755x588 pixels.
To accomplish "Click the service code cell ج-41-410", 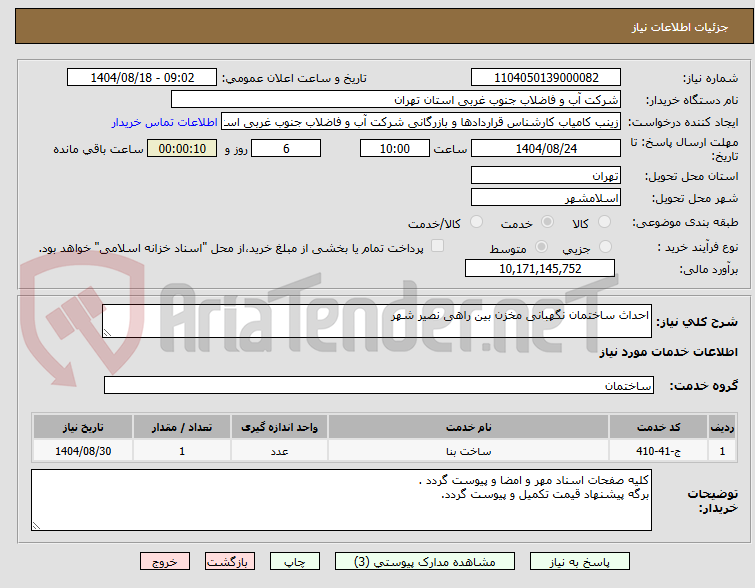I will (658, 451).
